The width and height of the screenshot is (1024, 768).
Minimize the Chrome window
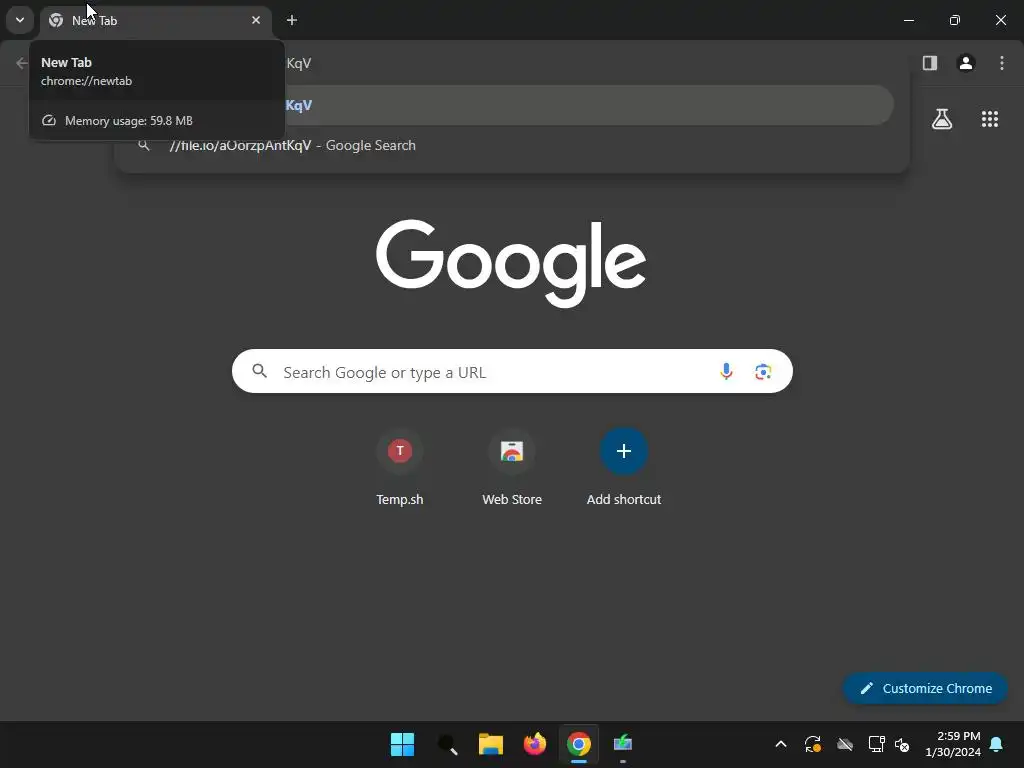908,20
